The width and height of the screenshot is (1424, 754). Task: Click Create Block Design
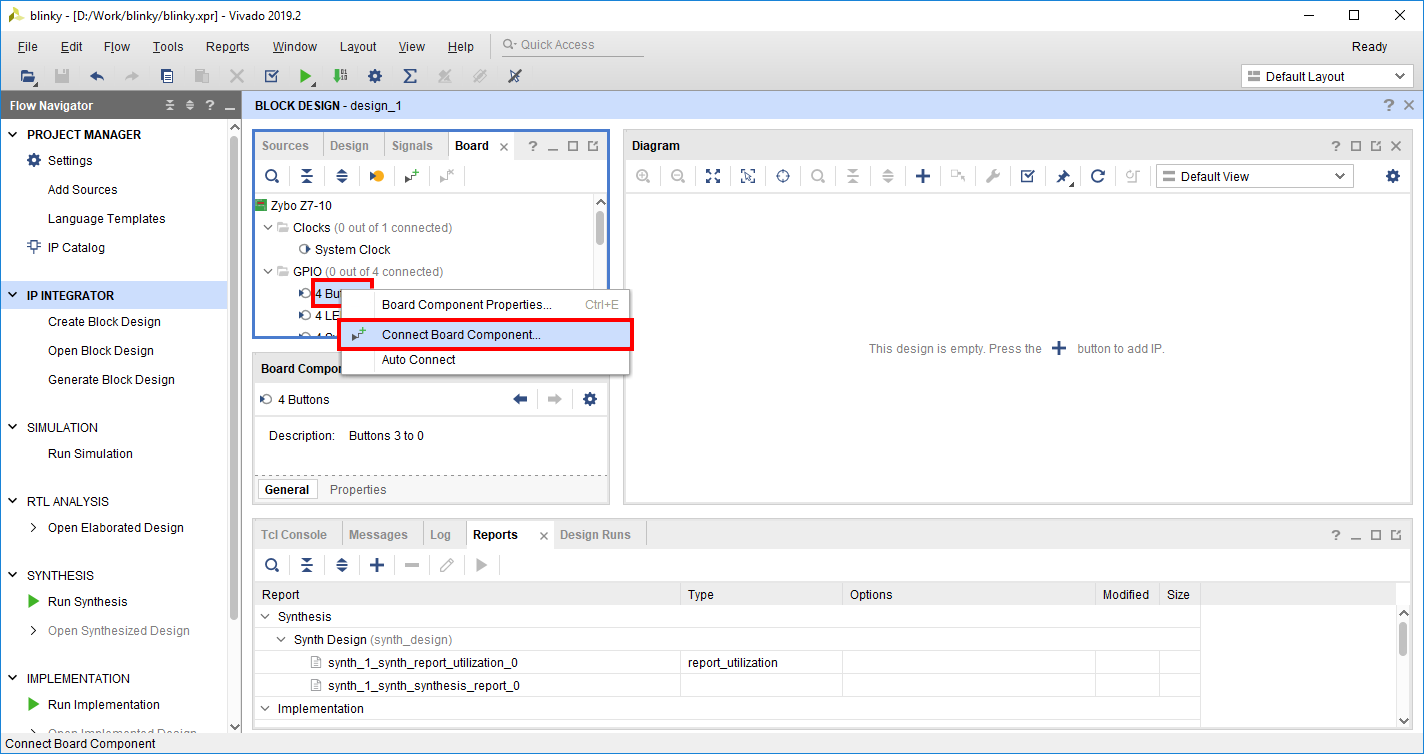coord(104,322)
